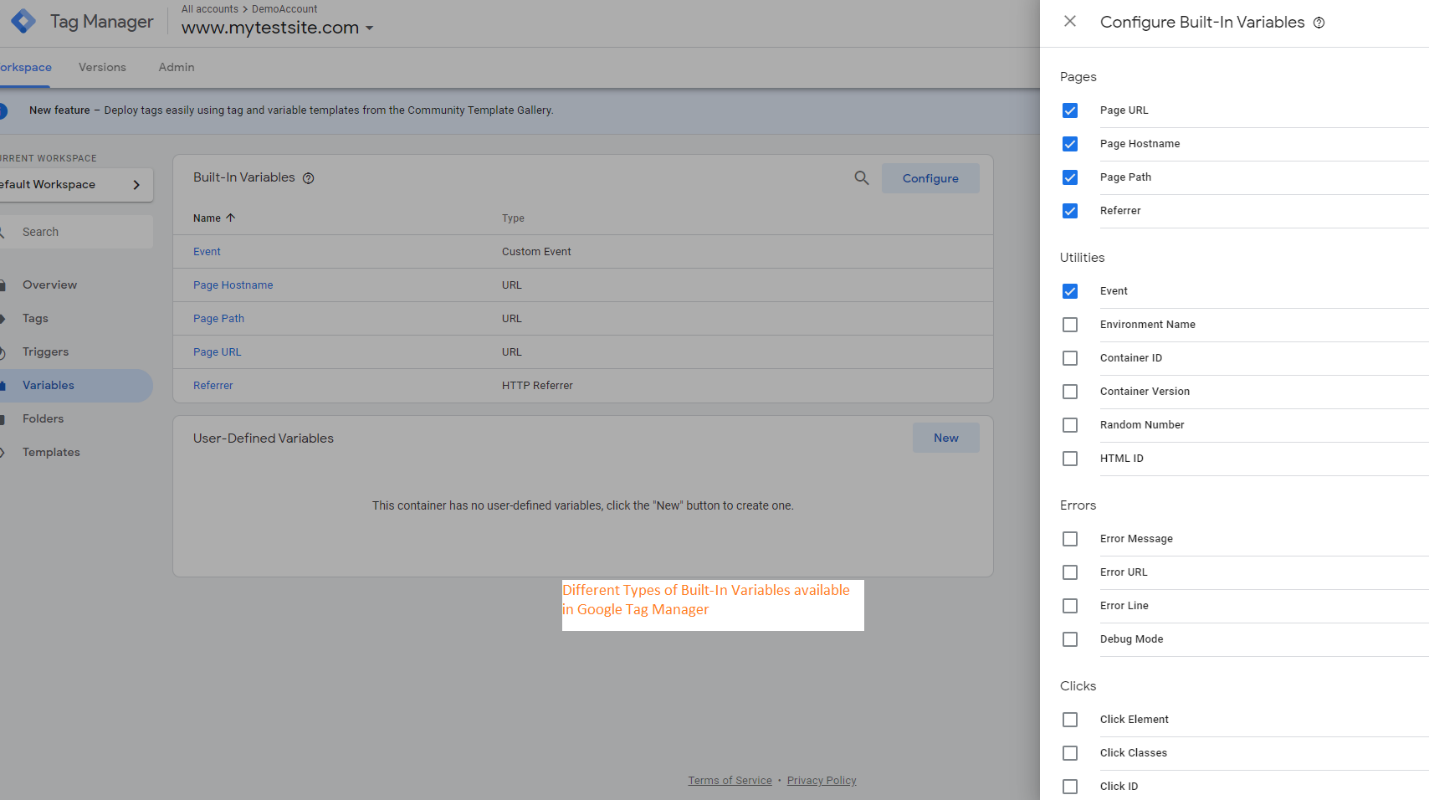Open Triggers in the sidebar

click(46, 352)
